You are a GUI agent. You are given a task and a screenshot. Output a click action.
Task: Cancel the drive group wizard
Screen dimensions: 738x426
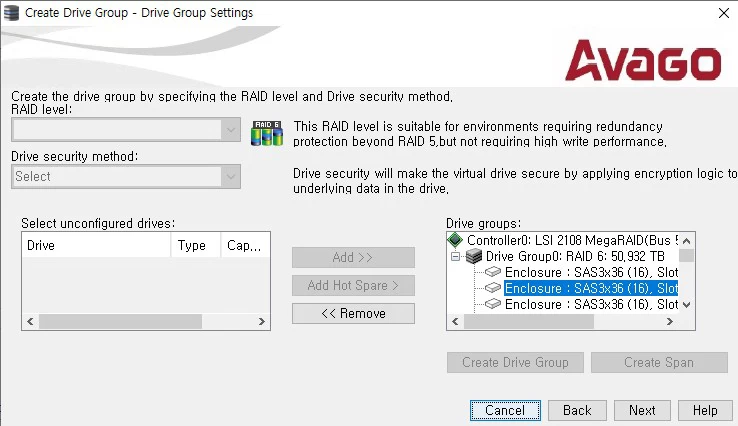505,410
